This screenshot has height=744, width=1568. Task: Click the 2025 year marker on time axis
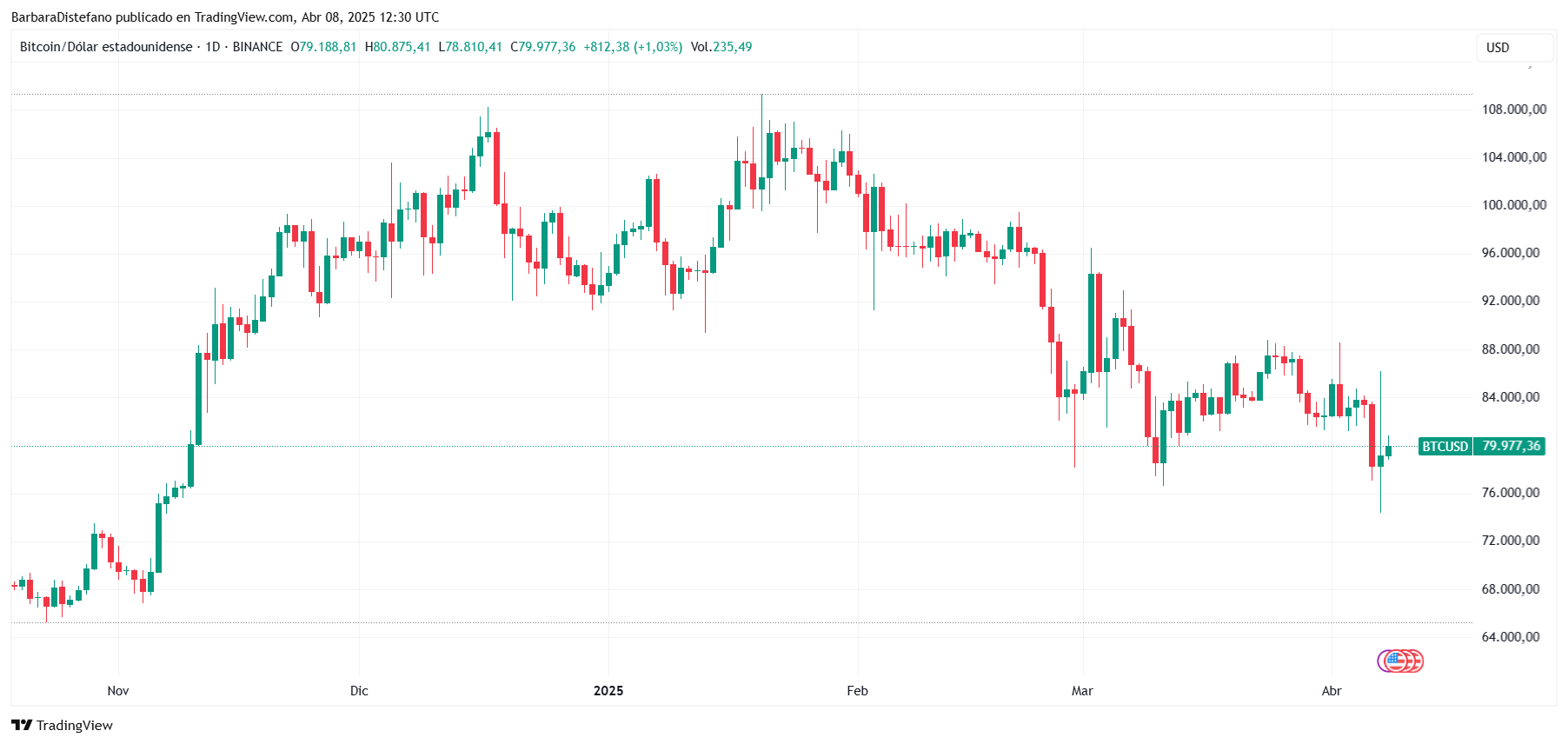click(608, 691)
